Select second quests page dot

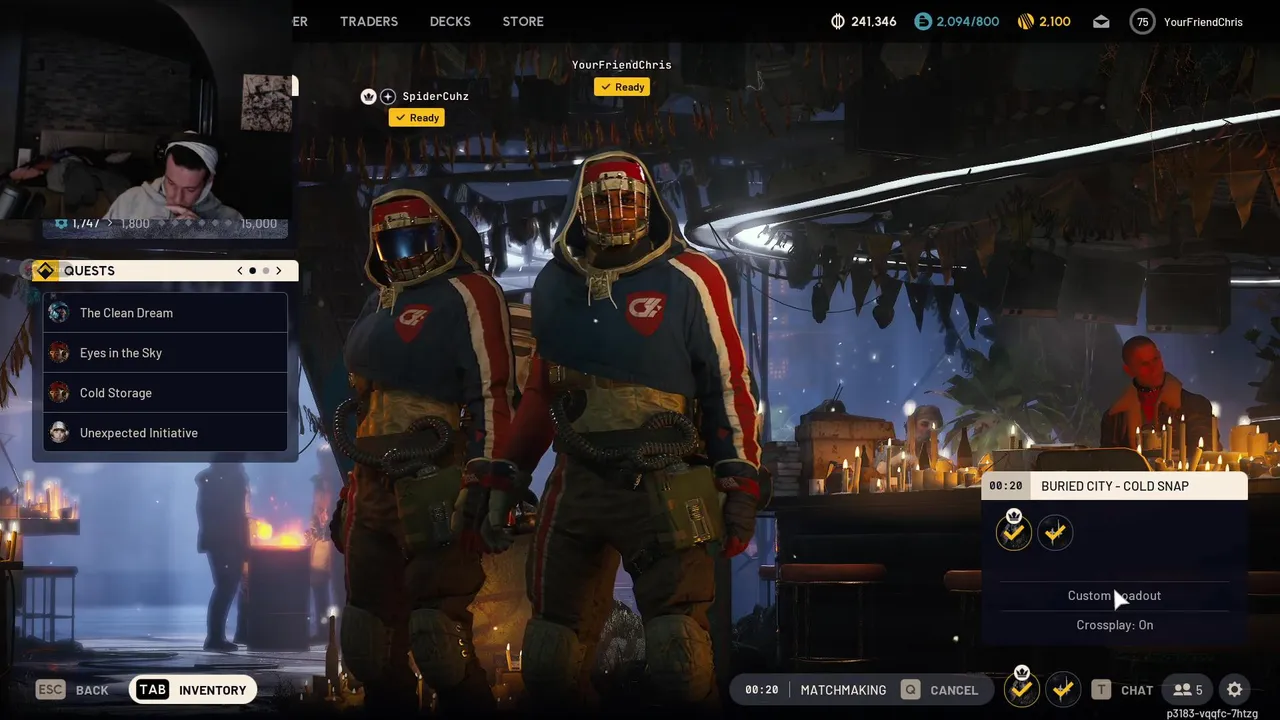click(266, 271)
